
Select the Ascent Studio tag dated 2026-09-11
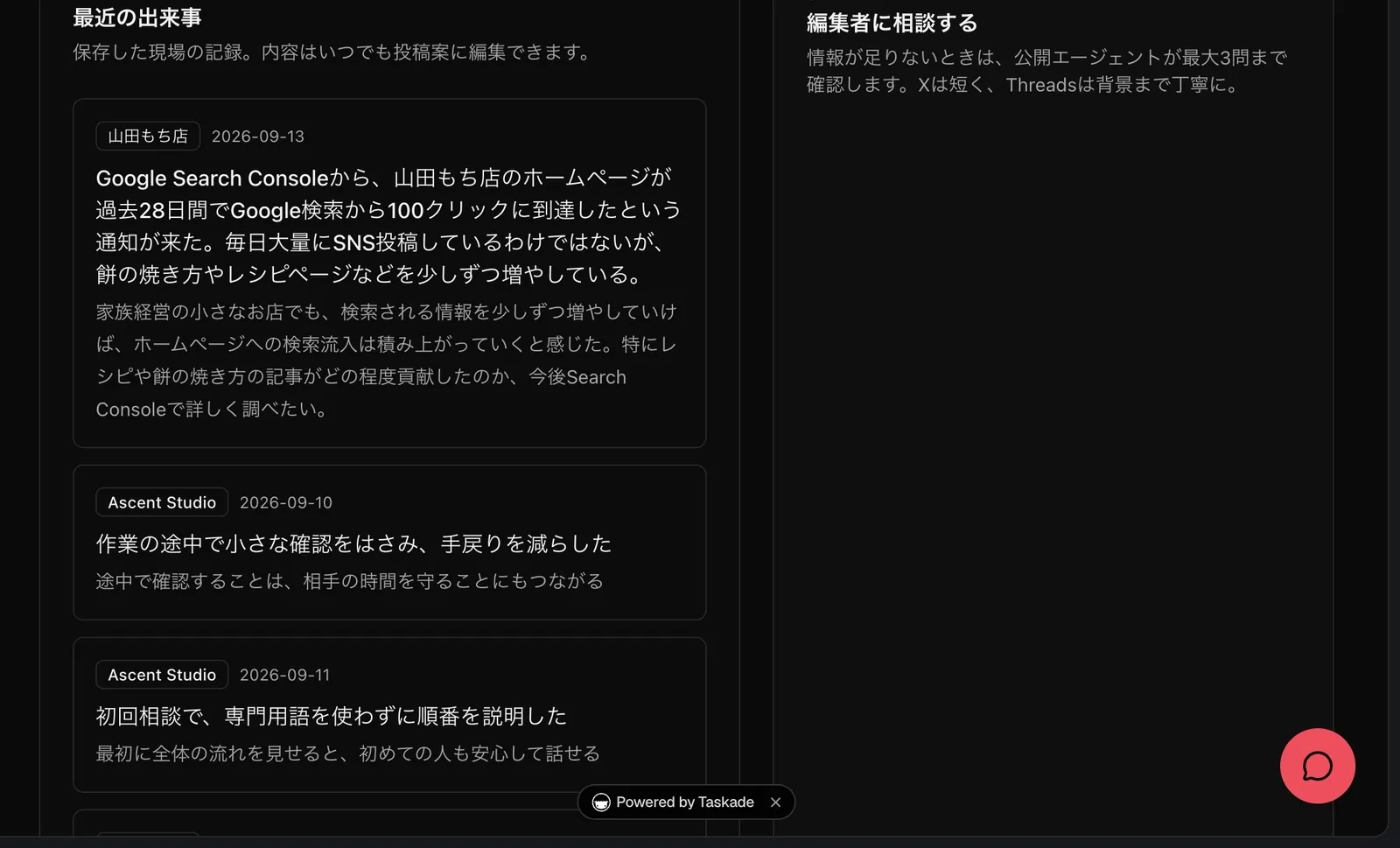point(162,675)
